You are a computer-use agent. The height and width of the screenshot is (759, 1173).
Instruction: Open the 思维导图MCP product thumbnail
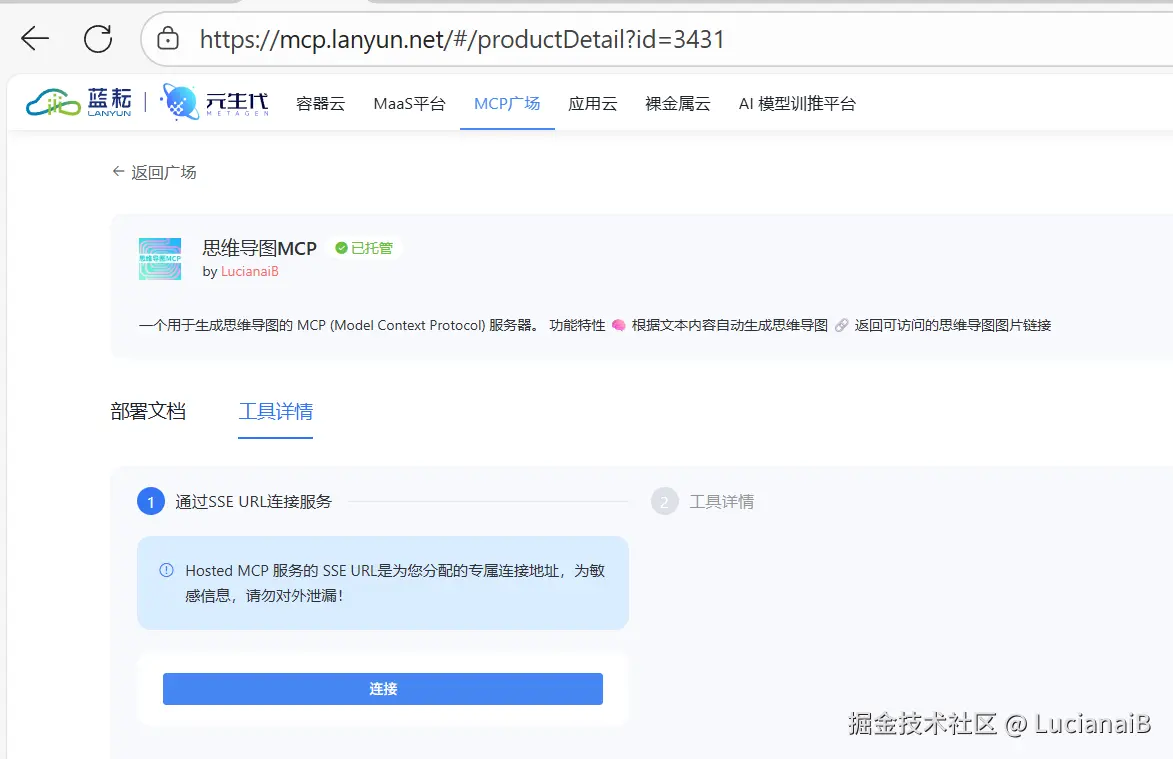(x=160, y=259)
